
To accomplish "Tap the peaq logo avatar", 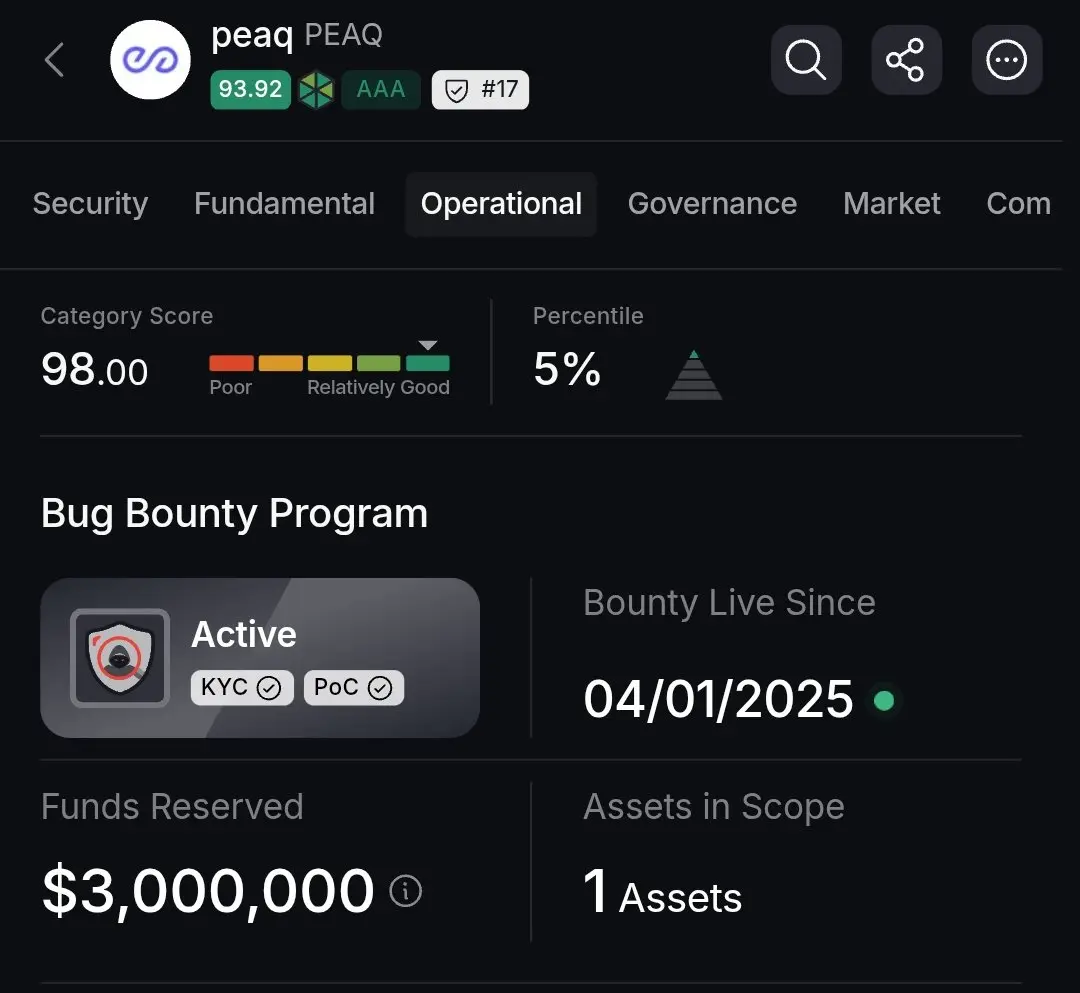I will pyautogui.click(x=150, y=60).
